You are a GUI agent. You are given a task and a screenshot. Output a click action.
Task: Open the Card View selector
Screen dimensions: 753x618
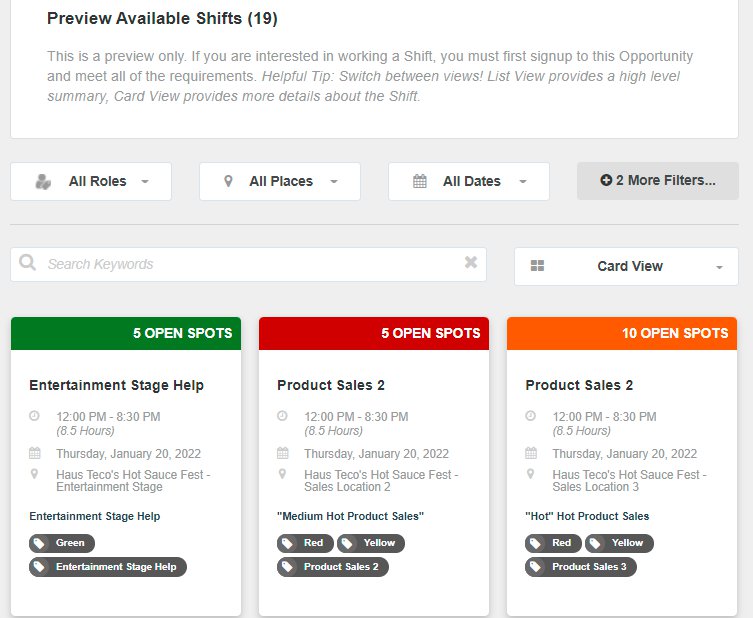point(626,267)
